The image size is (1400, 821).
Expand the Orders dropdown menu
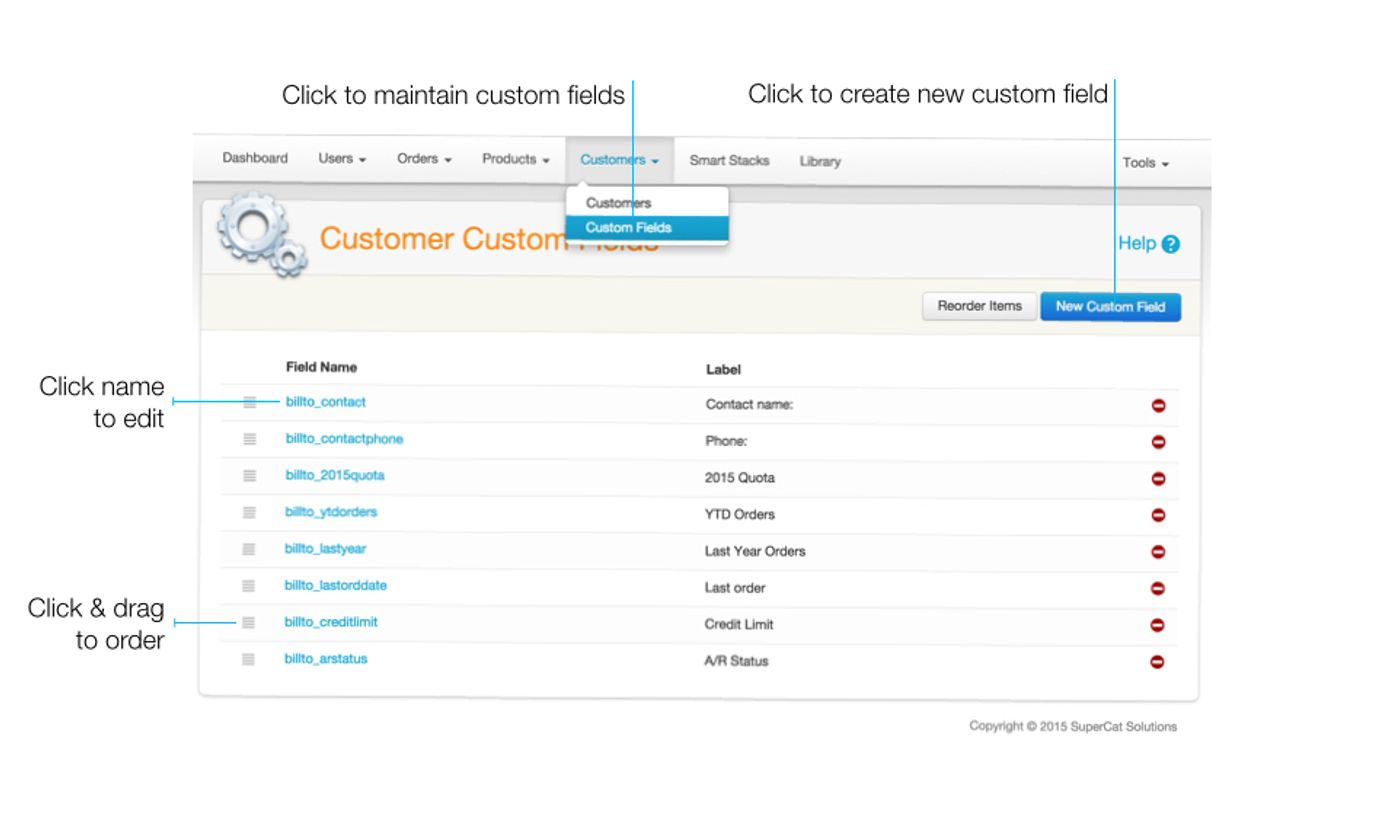pyautogui.click(x=424, y=159)
